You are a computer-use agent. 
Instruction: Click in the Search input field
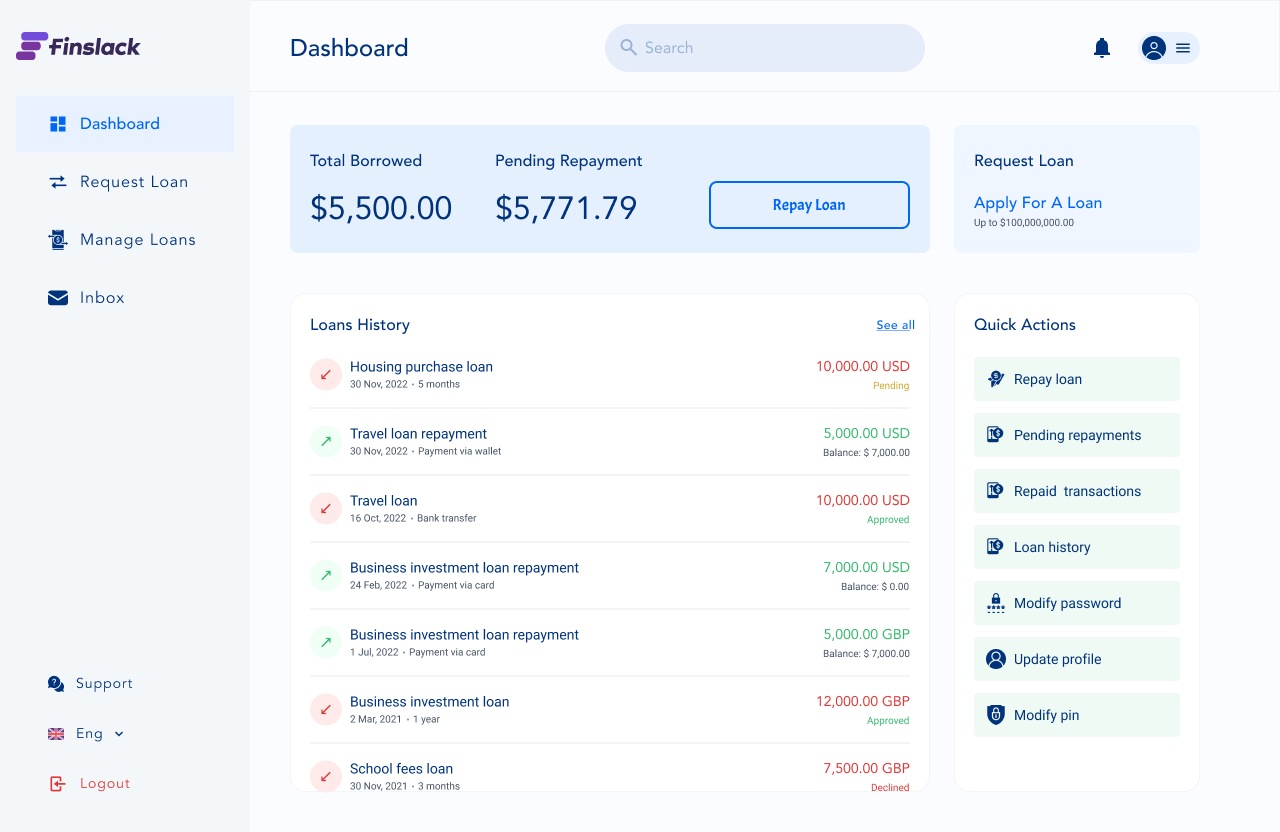(x=765, y=48)
